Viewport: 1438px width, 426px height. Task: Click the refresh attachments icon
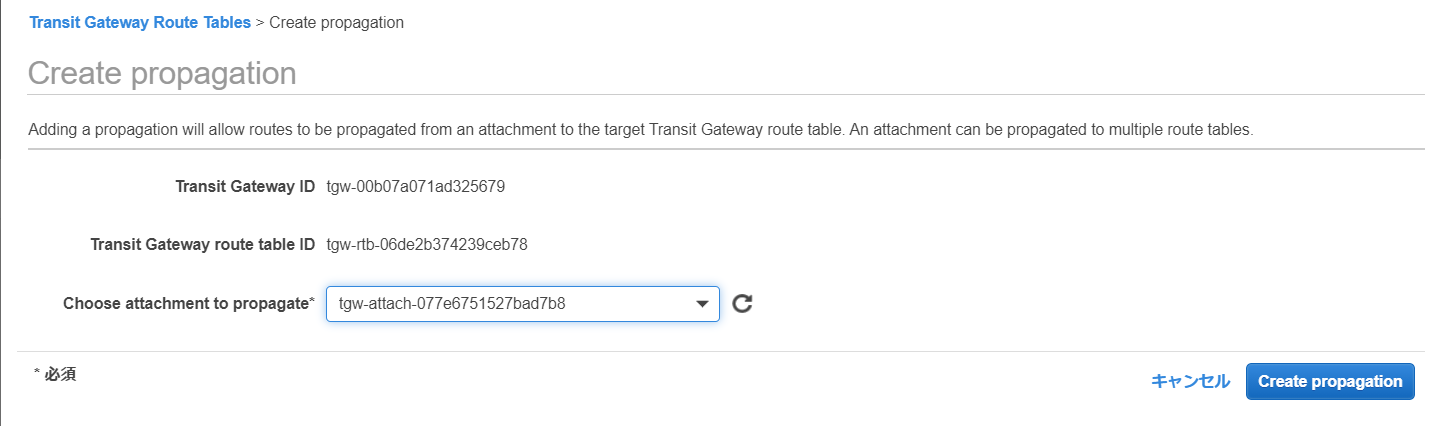(x=741, y=304)
